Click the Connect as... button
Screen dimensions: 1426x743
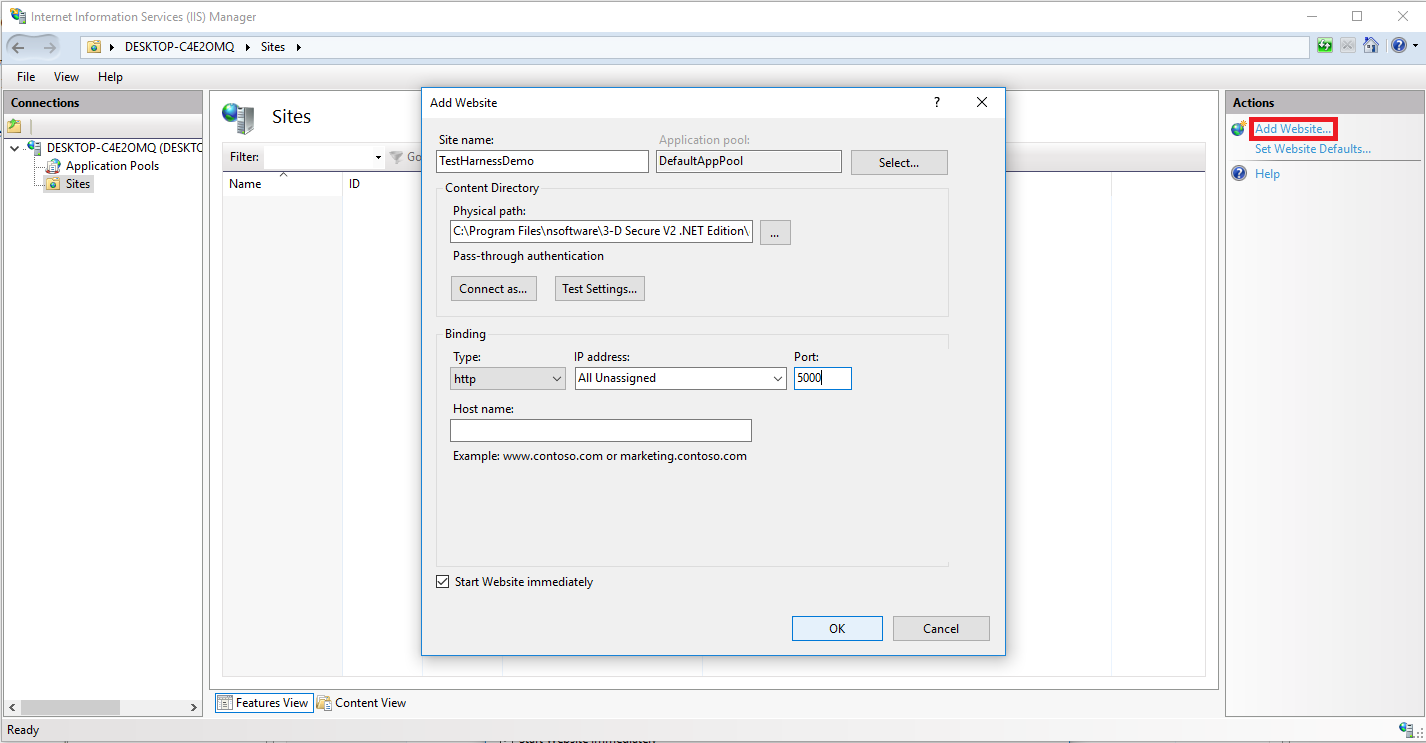(x=494, y=288)
